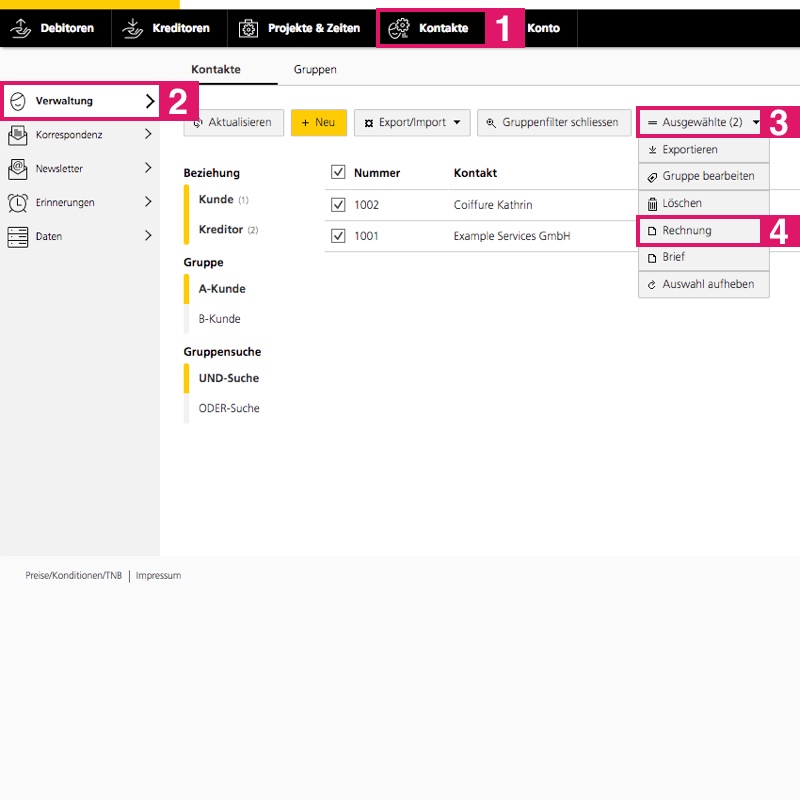
Task: Uncheck the checkbox for contact 1002
Action: click(x=338, y=205)
